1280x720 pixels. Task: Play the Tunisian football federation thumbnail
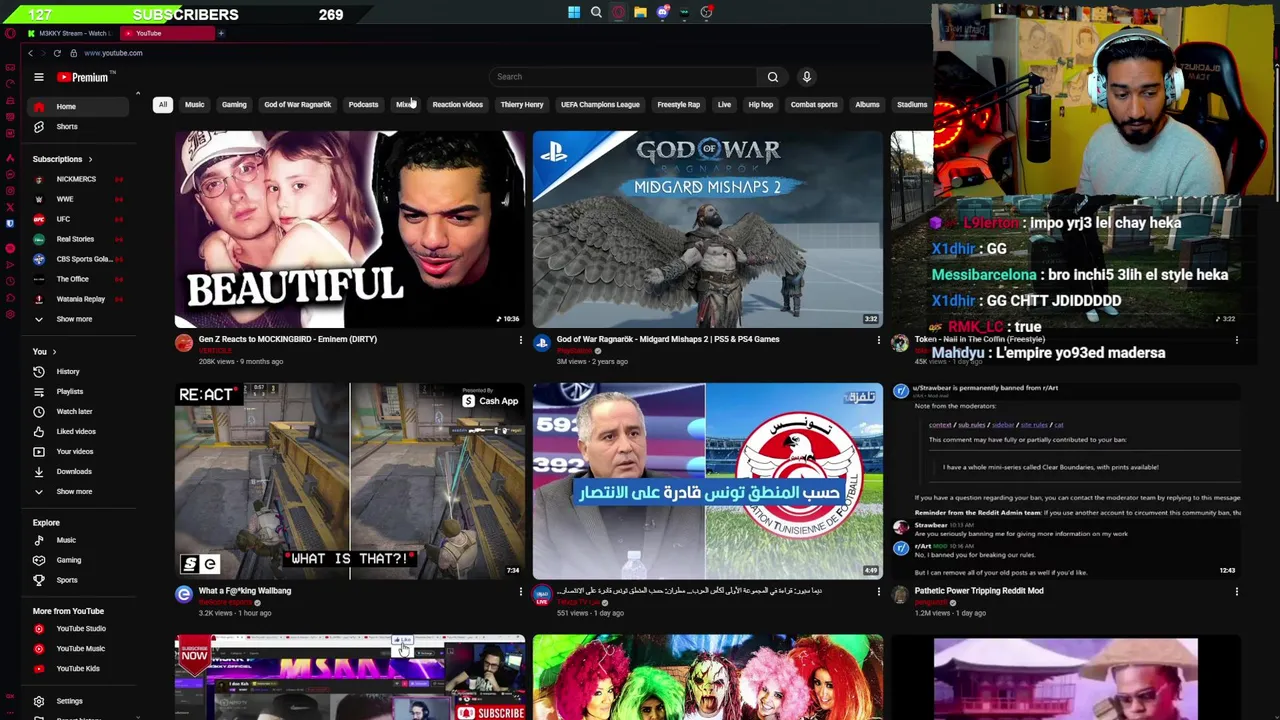(x=708, y=481)
